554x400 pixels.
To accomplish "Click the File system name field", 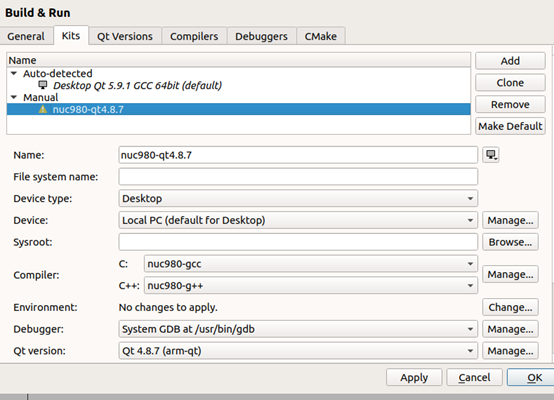I will tap(298, 177).
